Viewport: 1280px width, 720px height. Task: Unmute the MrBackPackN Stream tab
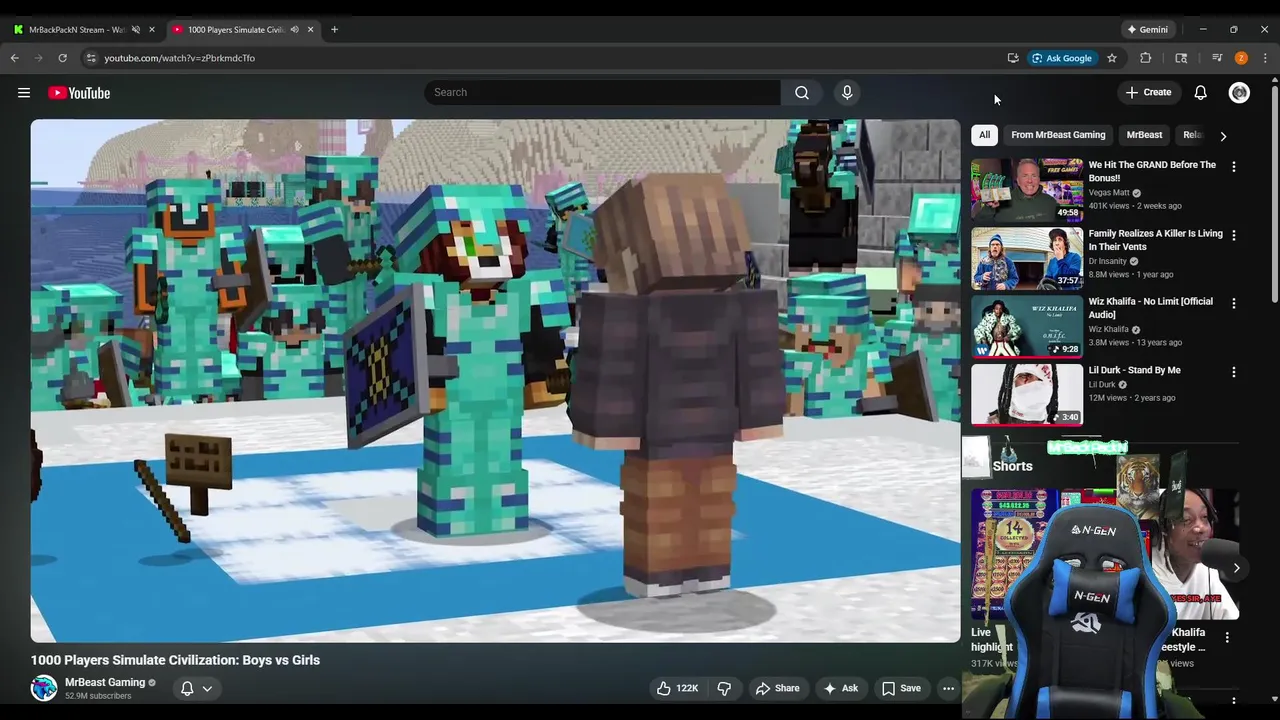(x=136, y=30)
